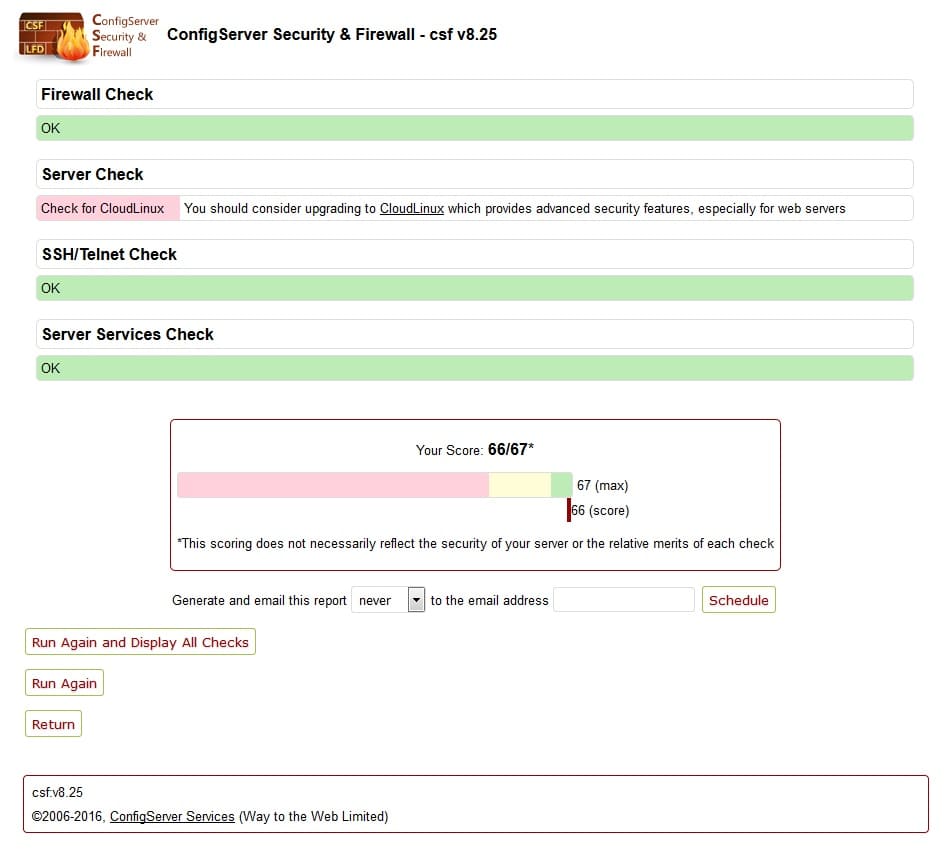Click the Return button
Viewport: 944px width, 849px height.
[53, 724]
